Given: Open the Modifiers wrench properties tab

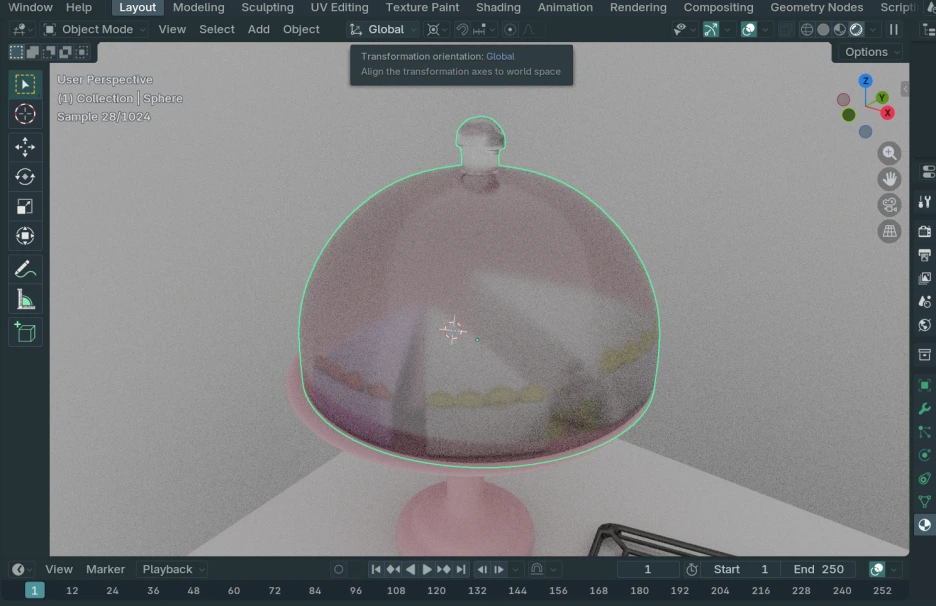Looking at the screenshot, I should point(924,409).
